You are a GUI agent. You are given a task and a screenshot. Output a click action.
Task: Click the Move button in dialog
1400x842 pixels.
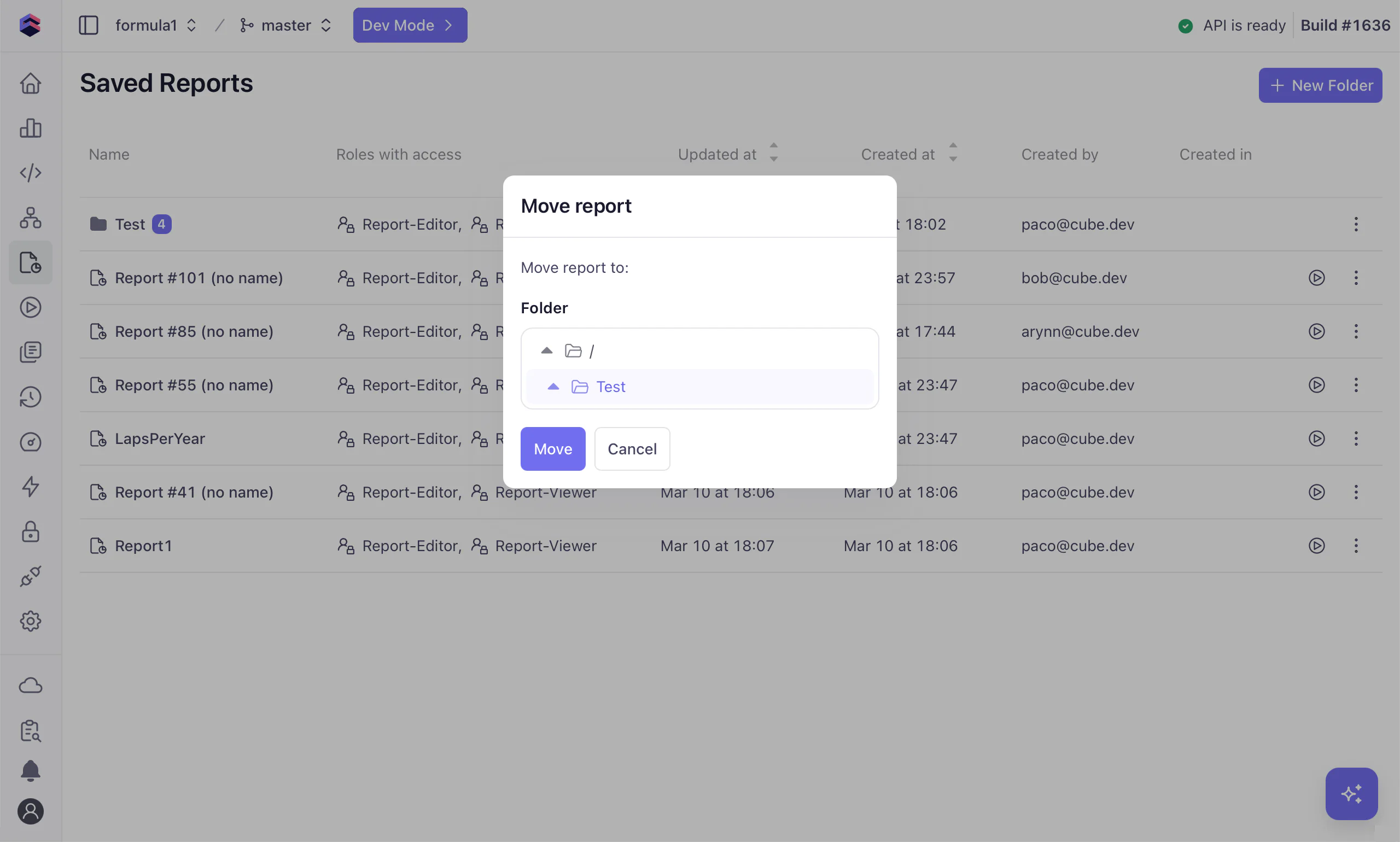[552, 449]
